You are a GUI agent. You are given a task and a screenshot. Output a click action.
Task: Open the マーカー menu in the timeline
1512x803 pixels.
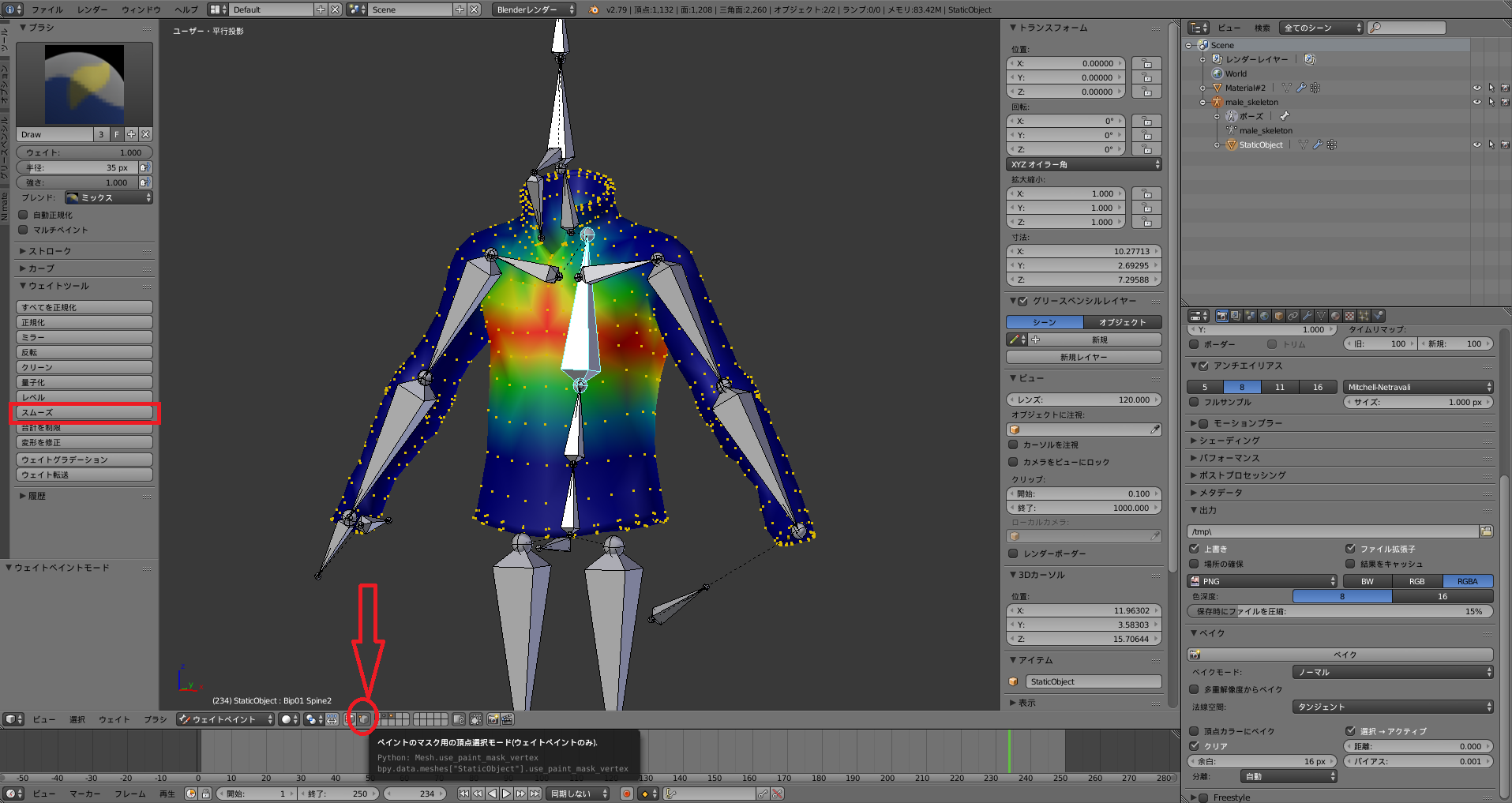(84, 794)
